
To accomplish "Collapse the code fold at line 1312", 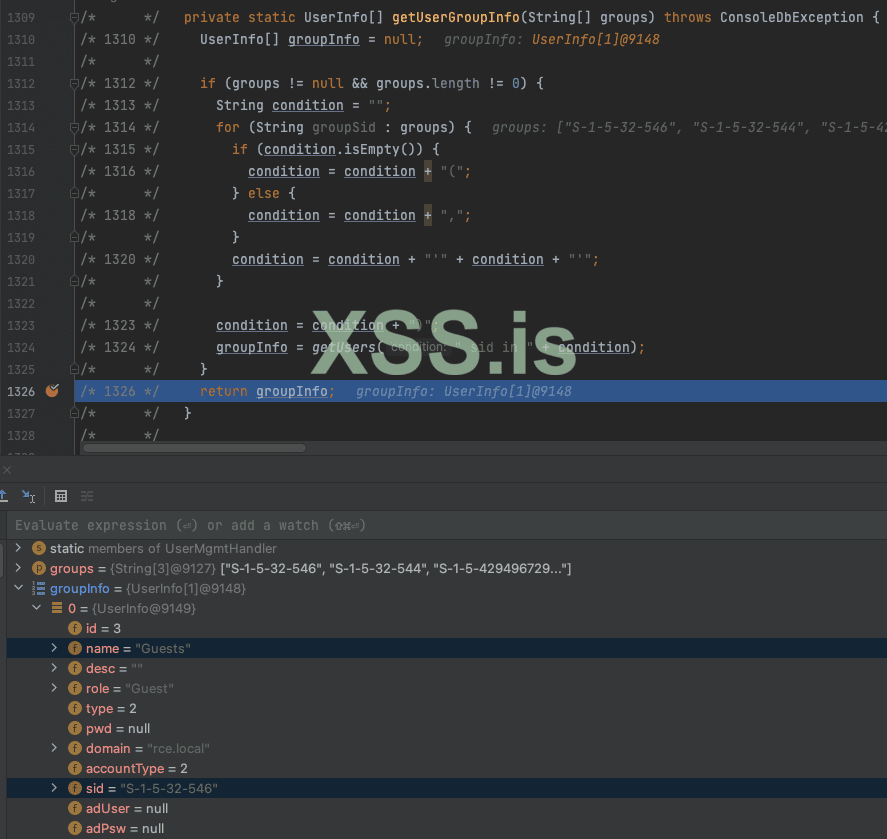I will tap(73, 83).
